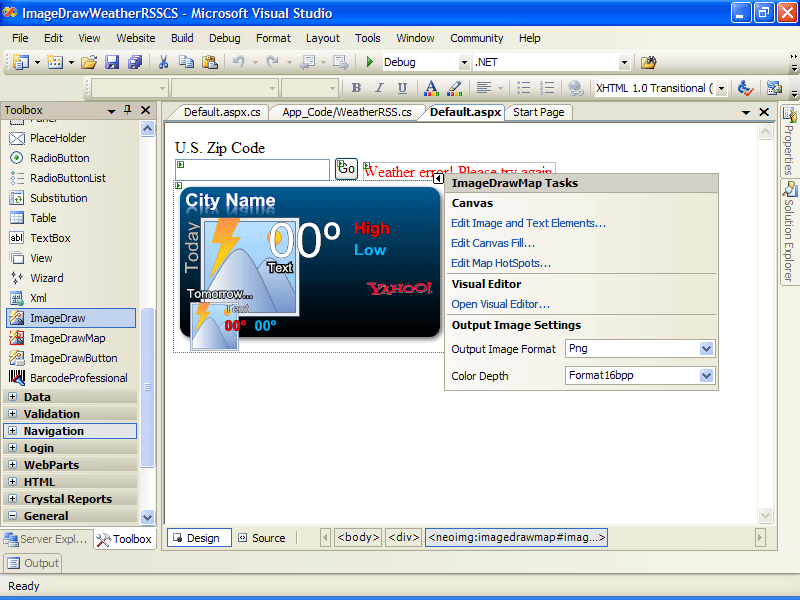
Task: Expand the Navigation toolbox group
Action: (x=13, y=431)
